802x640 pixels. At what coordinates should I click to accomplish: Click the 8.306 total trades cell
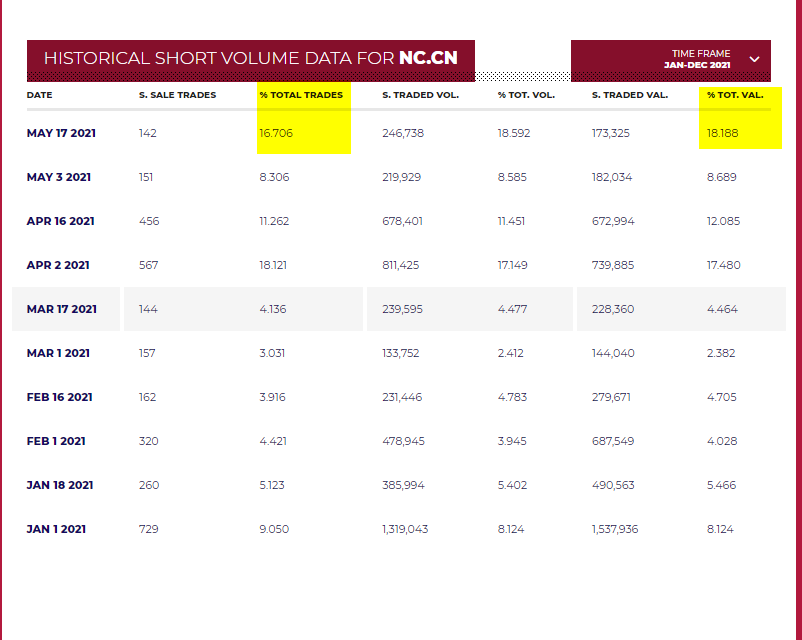274,177
